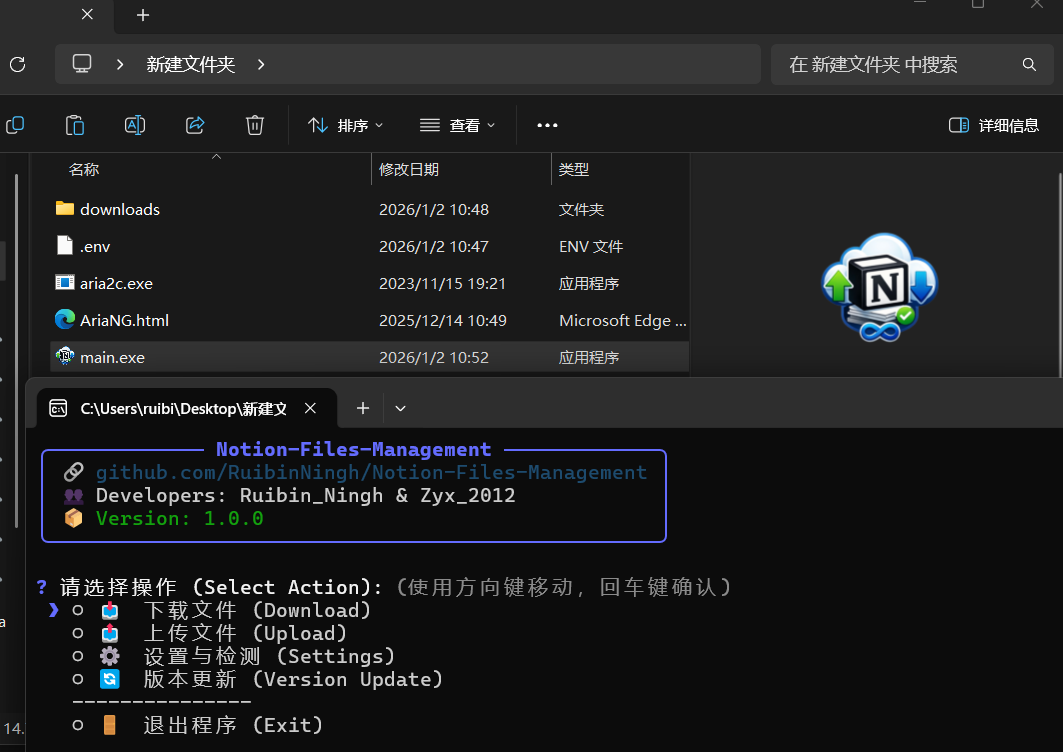Screen dimensions: 1063x752
Task: Click the rename icon in the toolbar
Action: pos(135,125)
